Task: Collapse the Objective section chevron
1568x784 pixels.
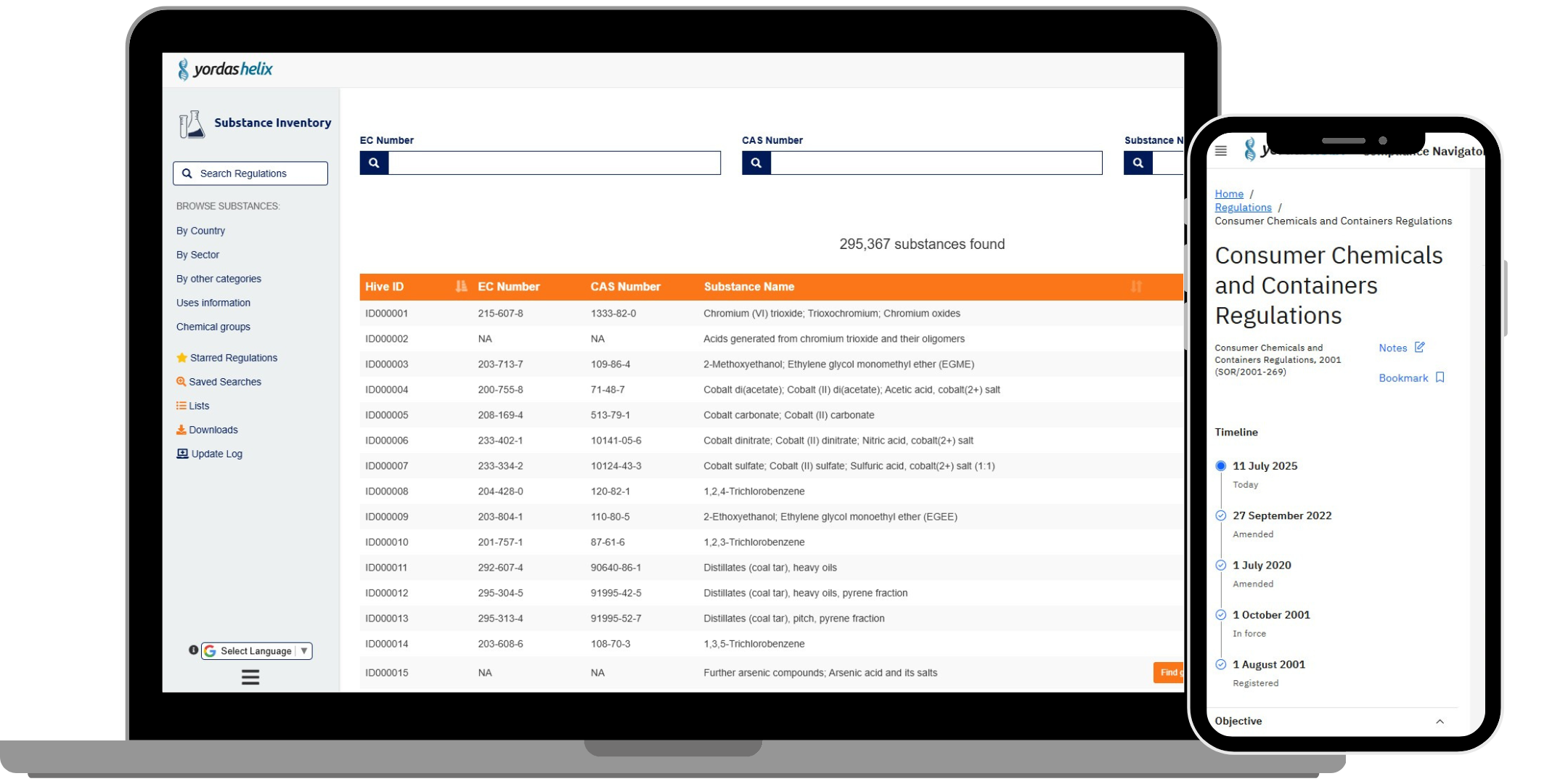Action: pos(1440,722)
